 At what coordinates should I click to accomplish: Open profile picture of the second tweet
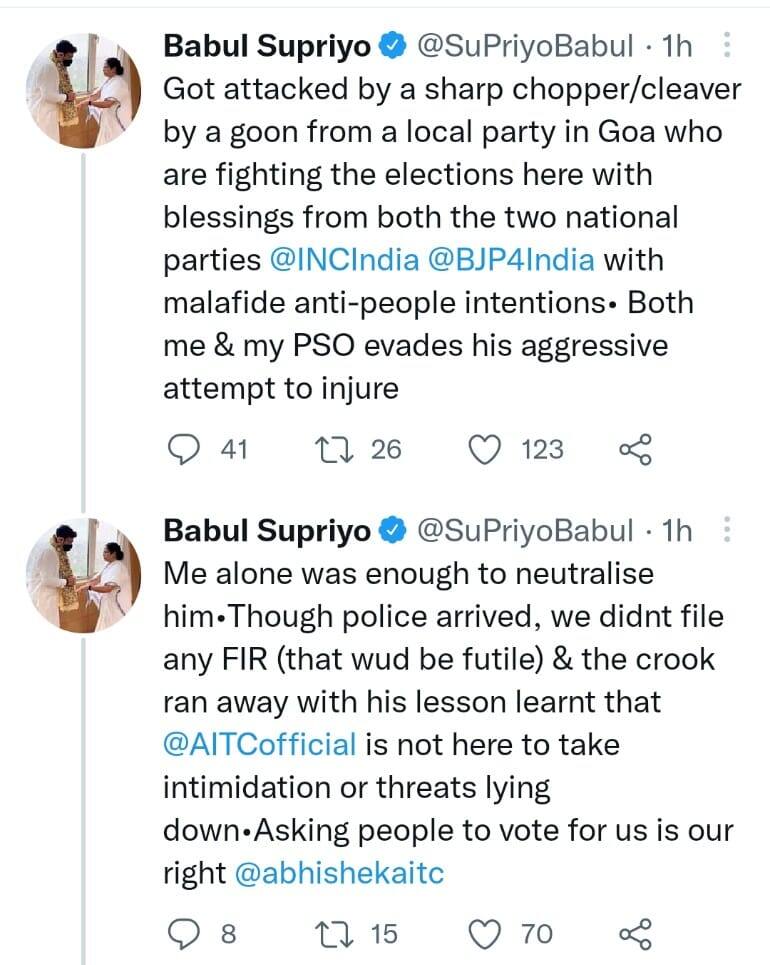pyautogui.click(x=84, y=575)
